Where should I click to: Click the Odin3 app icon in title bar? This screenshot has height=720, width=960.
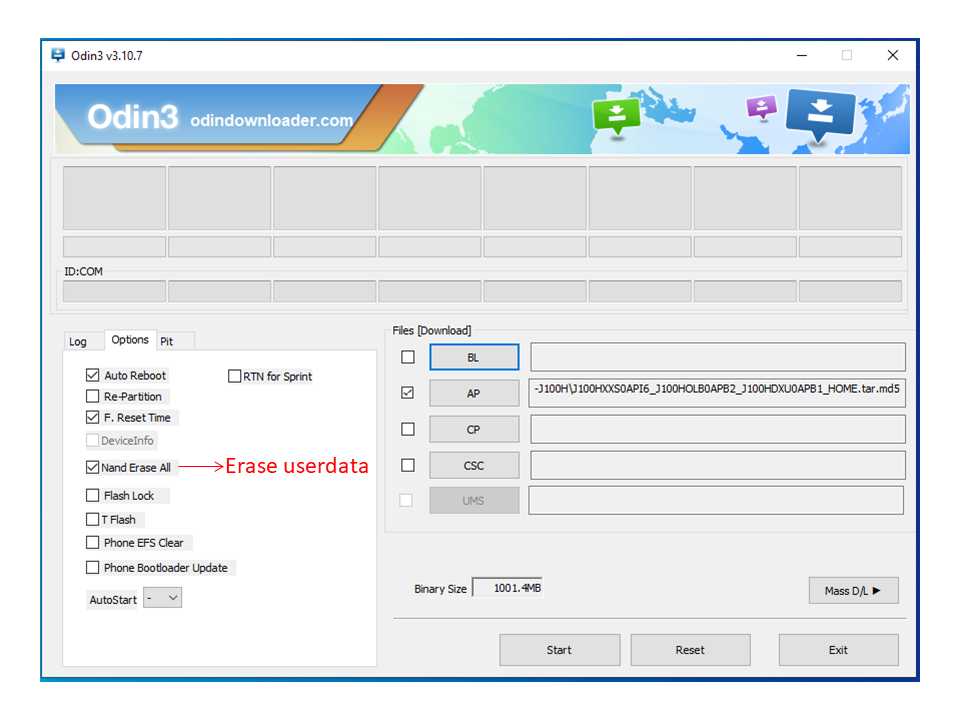click(x=58, y=55)
